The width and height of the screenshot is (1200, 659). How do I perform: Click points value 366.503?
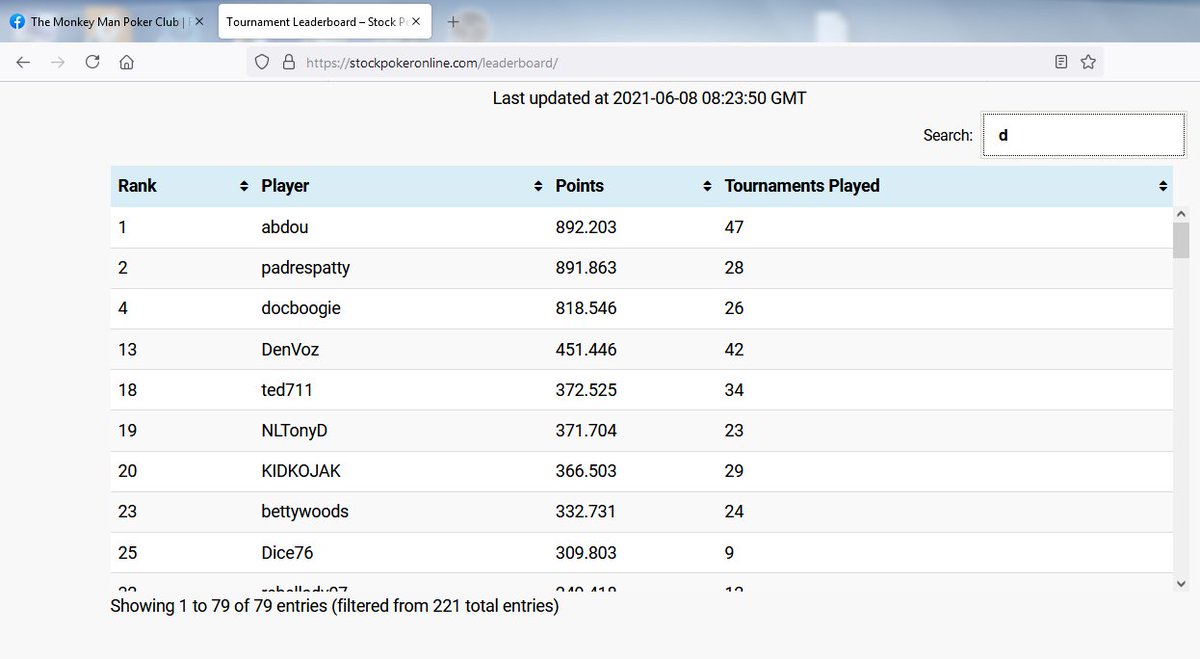(x=586, y=471)
